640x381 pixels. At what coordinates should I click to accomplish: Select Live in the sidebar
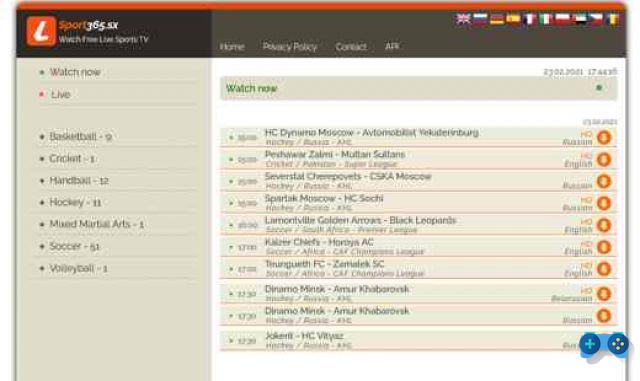click(60, 94)
